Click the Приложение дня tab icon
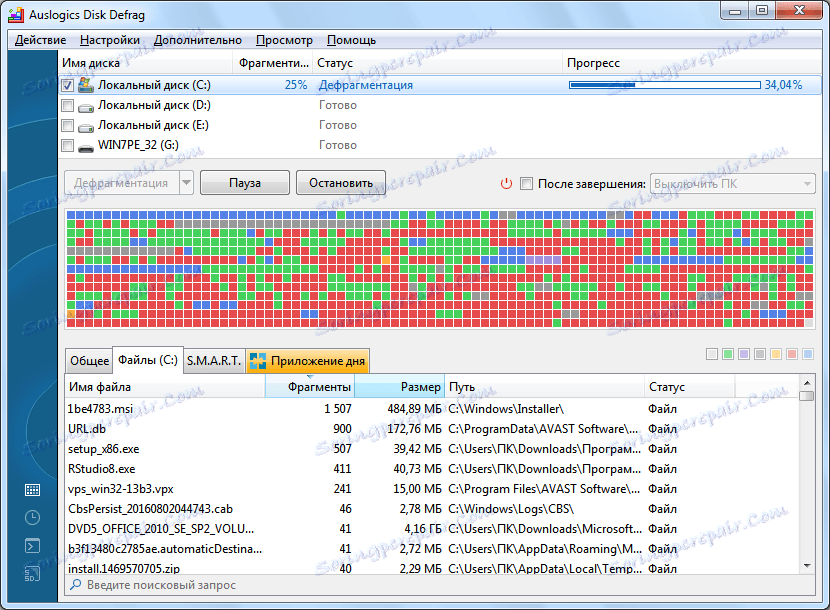 pyautogui.click(x=258, y=361)
